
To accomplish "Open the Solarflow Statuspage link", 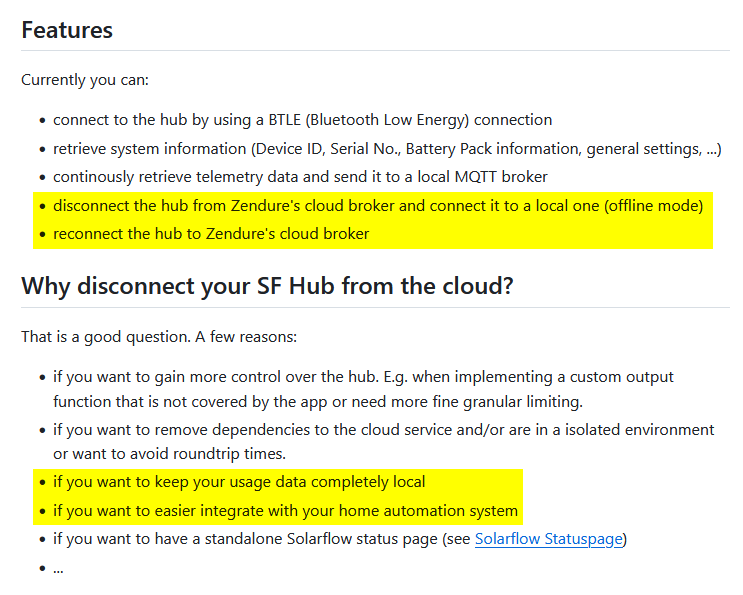I will tap(548, 539).
